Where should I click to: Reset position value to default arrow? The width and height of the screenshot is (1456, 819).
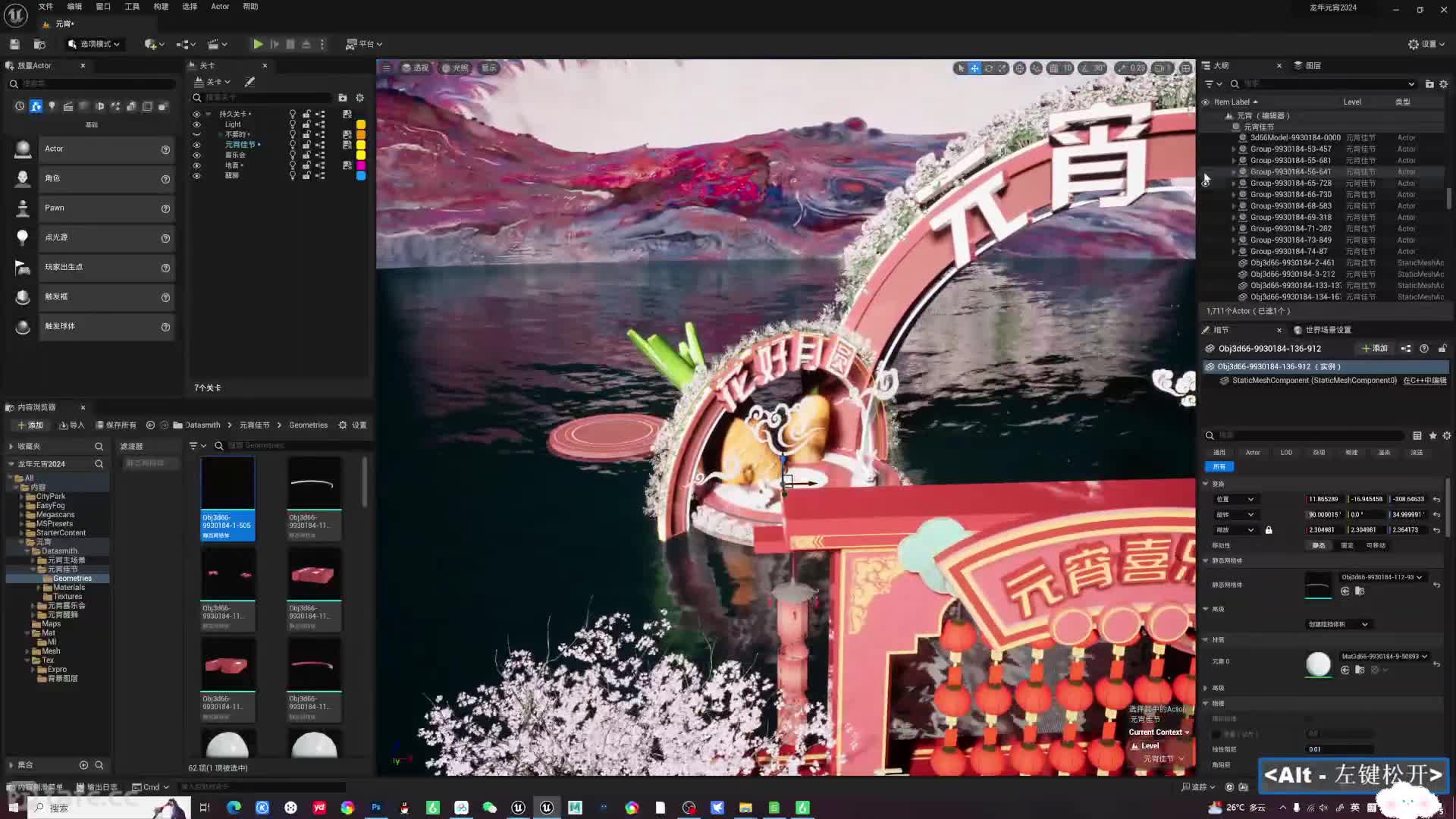point(1436,499)
